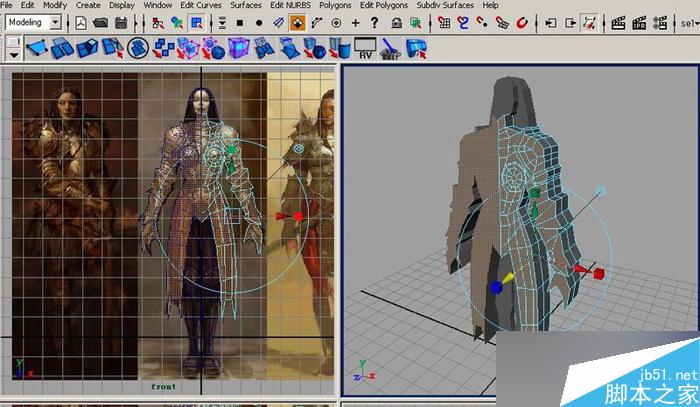Enable snap to points magnet
Screen dimensions: 700x407
point(483,23)
